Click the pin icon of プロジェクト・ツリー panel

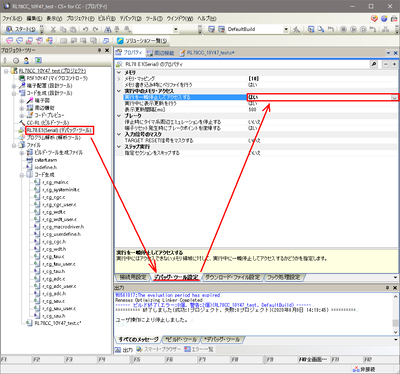(x=99, y=50)
